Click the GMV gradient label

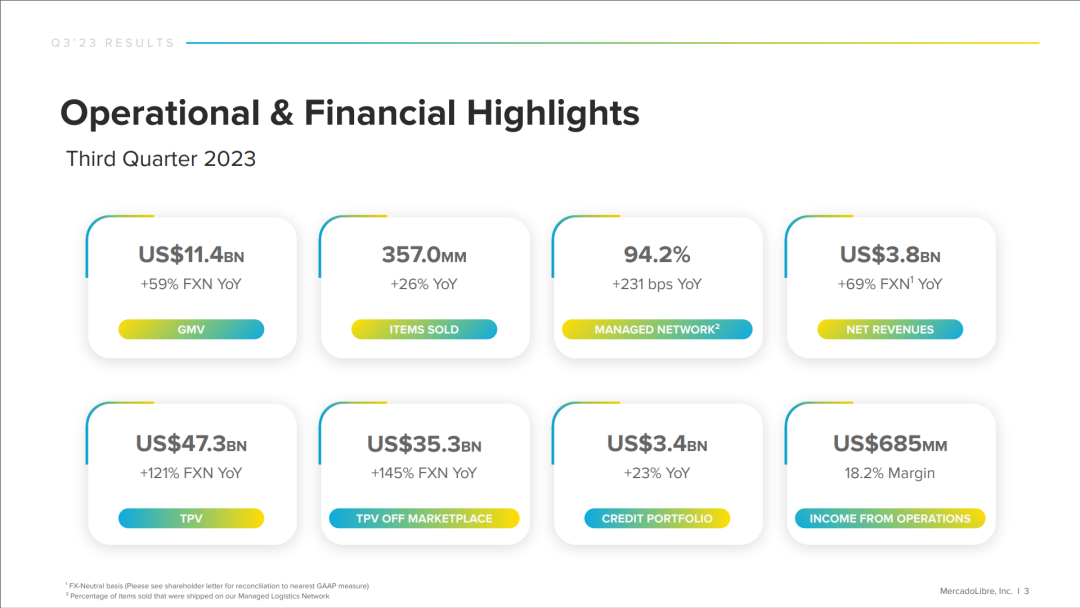[x=191, y=329]
